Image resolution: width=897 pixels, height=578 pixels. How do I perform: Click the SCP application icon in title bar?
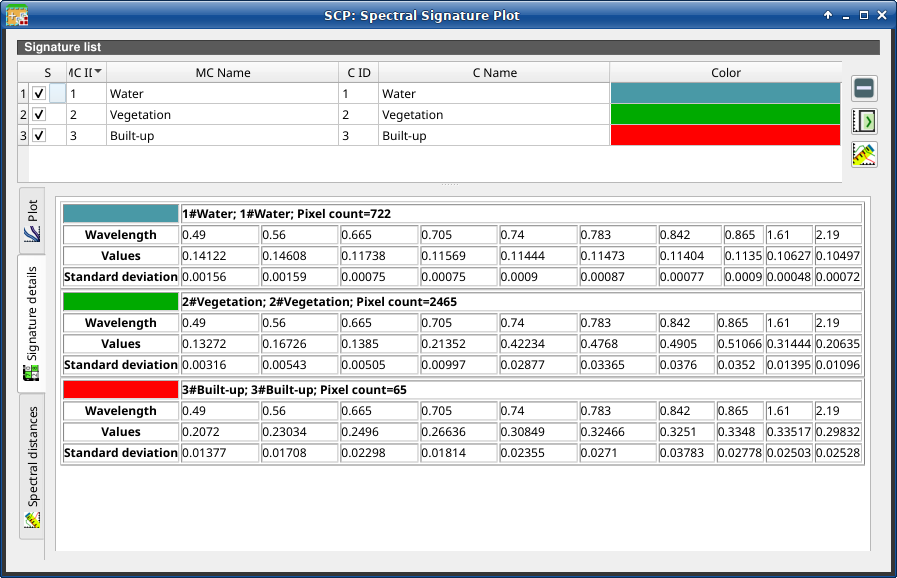click(17, 15)
